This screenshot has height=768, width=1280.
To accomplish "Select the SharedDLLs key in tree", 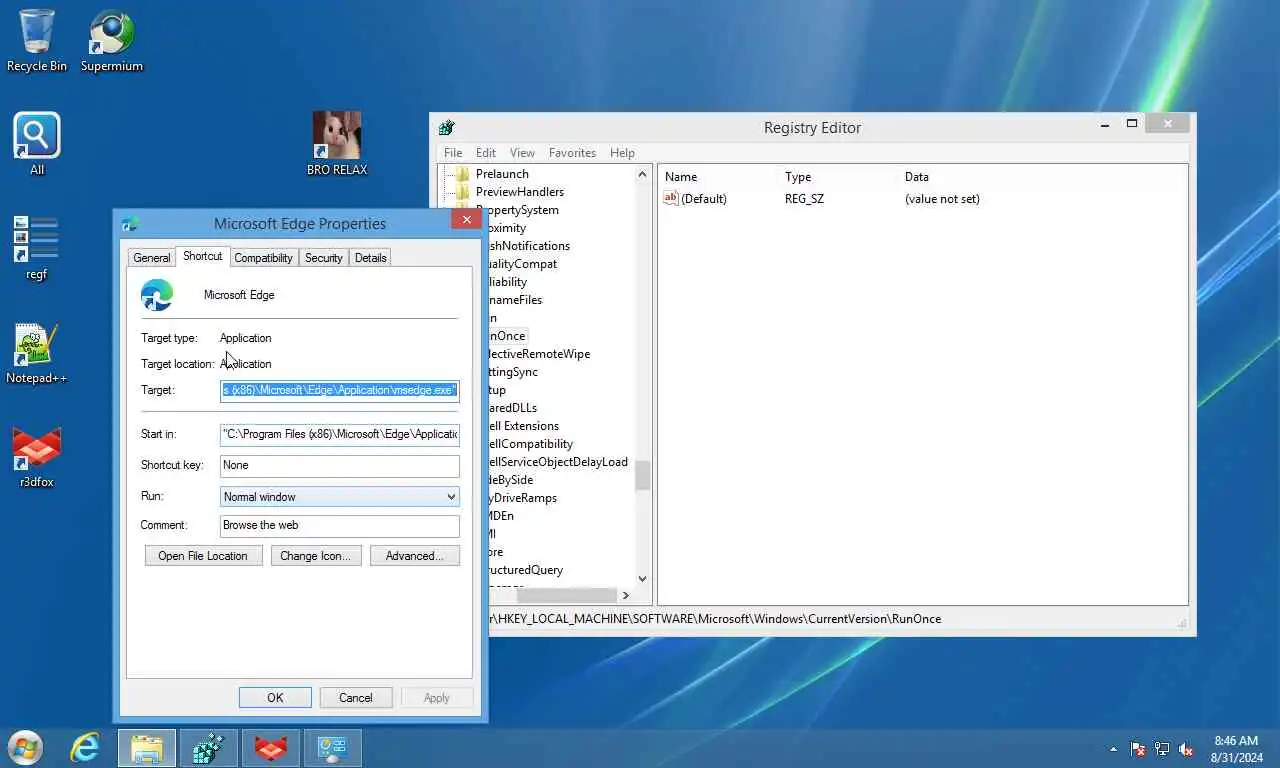I will point(512,408).
